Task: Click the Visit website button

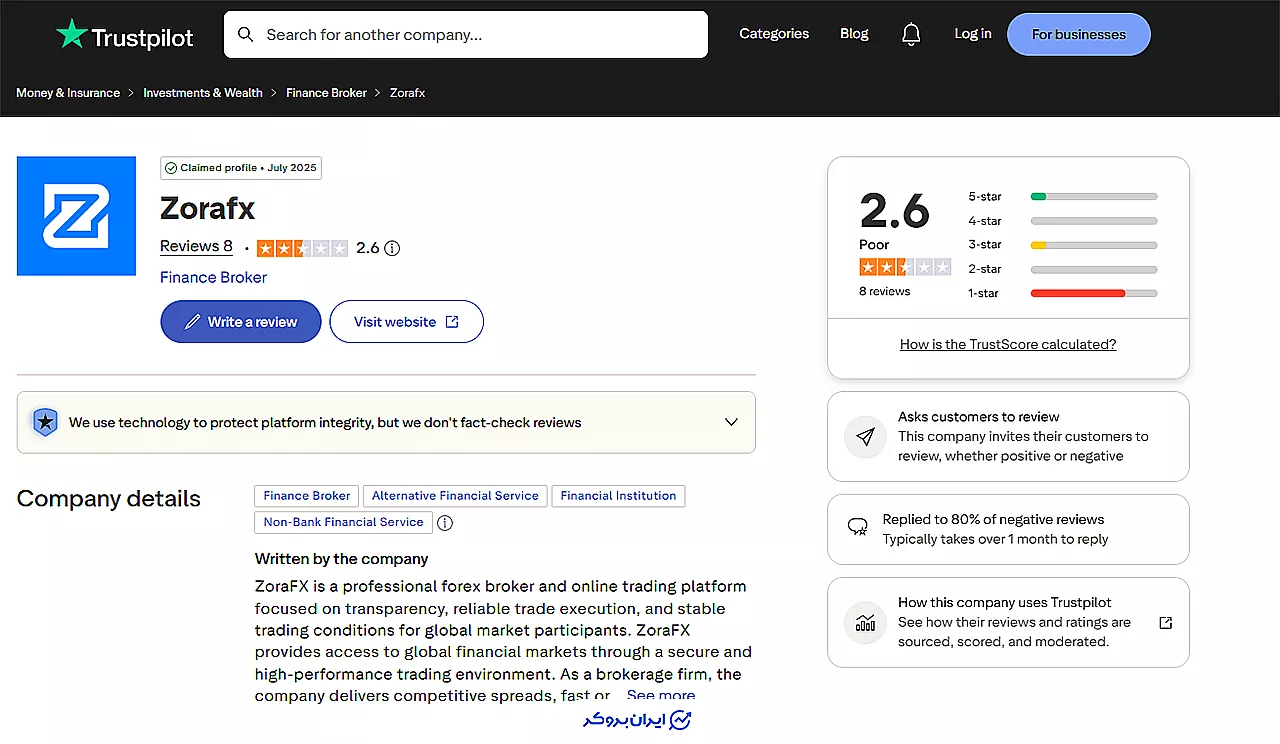Action: coord(407,322)
